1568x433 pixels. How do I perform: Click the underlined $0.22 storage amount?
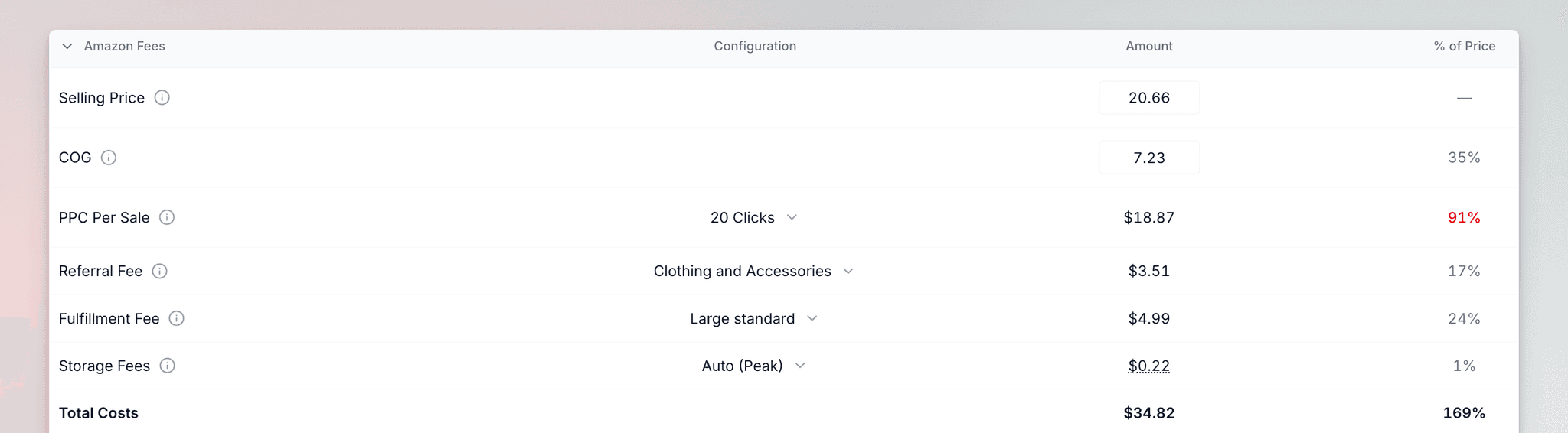[x=1149, y=366]
